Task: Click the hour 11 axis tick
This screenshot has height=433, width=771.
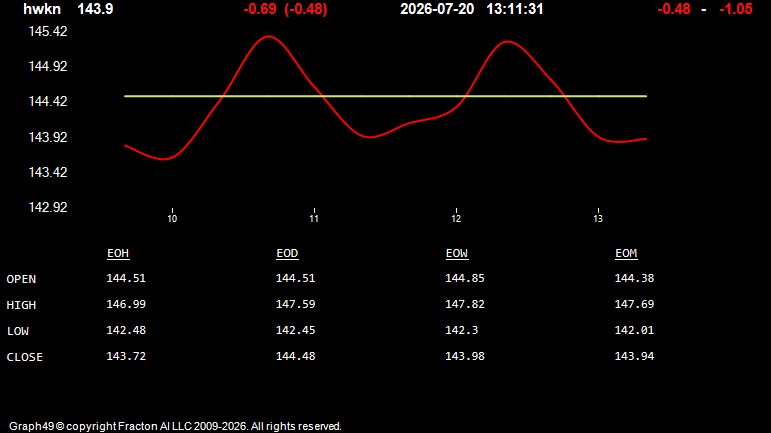Action: 314,218
